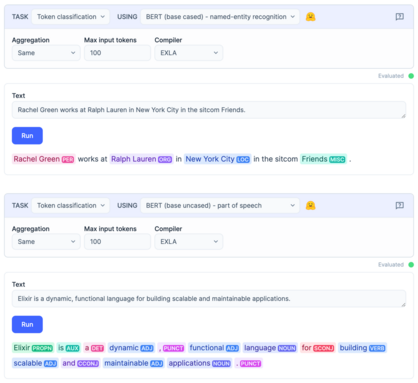Click the comma PUNCT token
Viewport: 418px width, 383px height.
(171, 348)
